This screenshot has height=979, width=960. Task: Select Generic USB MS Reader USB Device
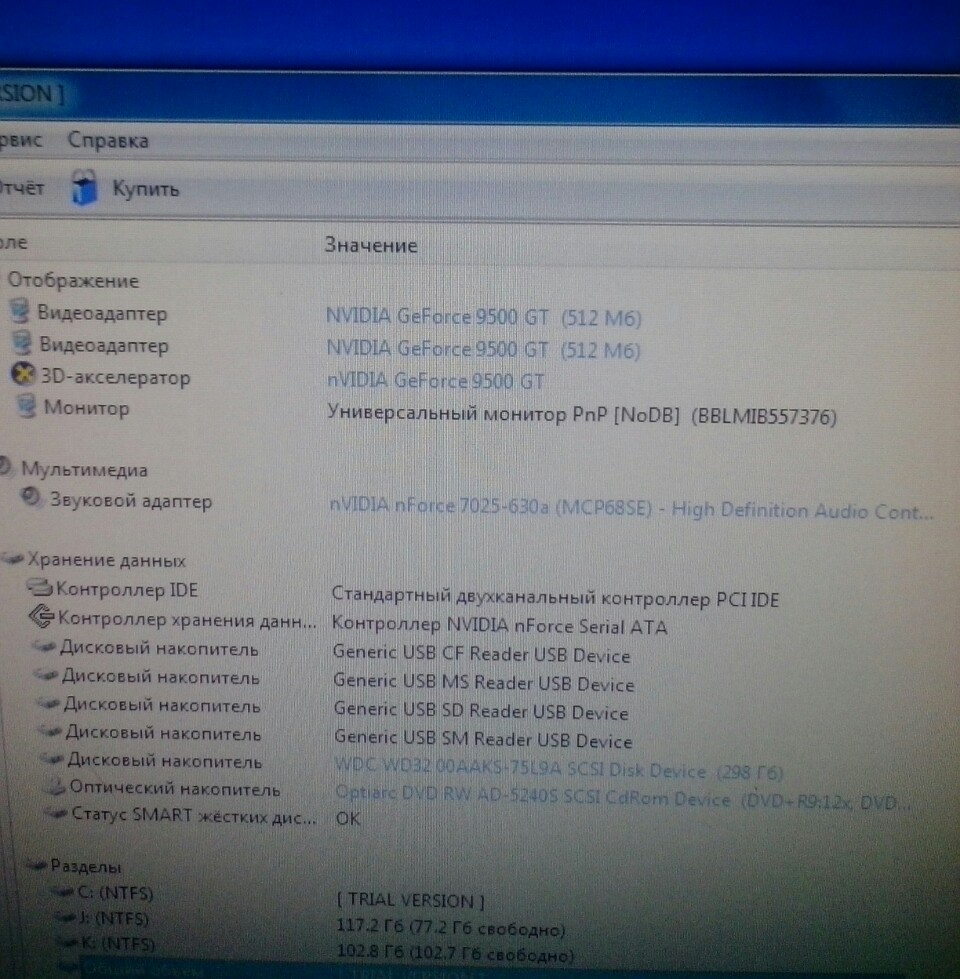[484, 682]
